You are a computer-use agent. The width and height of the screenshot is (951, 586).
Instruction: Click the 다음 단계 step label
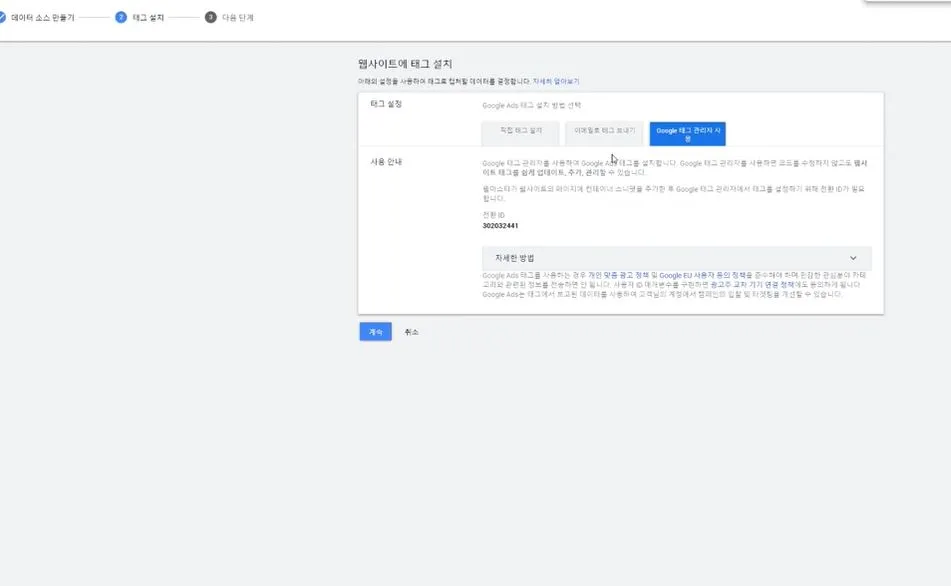(236, 16)
